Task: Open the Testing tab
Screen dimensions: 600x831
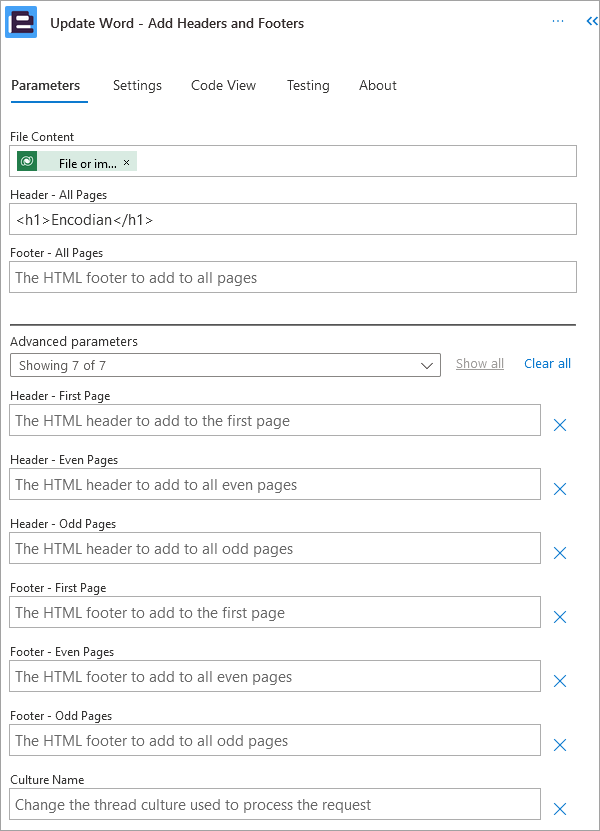Action: (x=308, y=86)
